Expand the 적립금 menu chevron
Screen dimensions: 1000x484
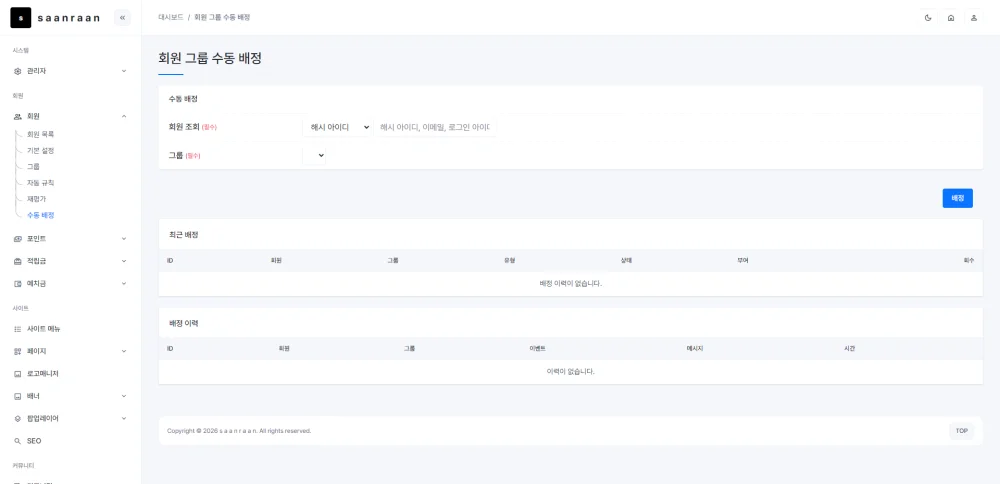click(124, 261)
